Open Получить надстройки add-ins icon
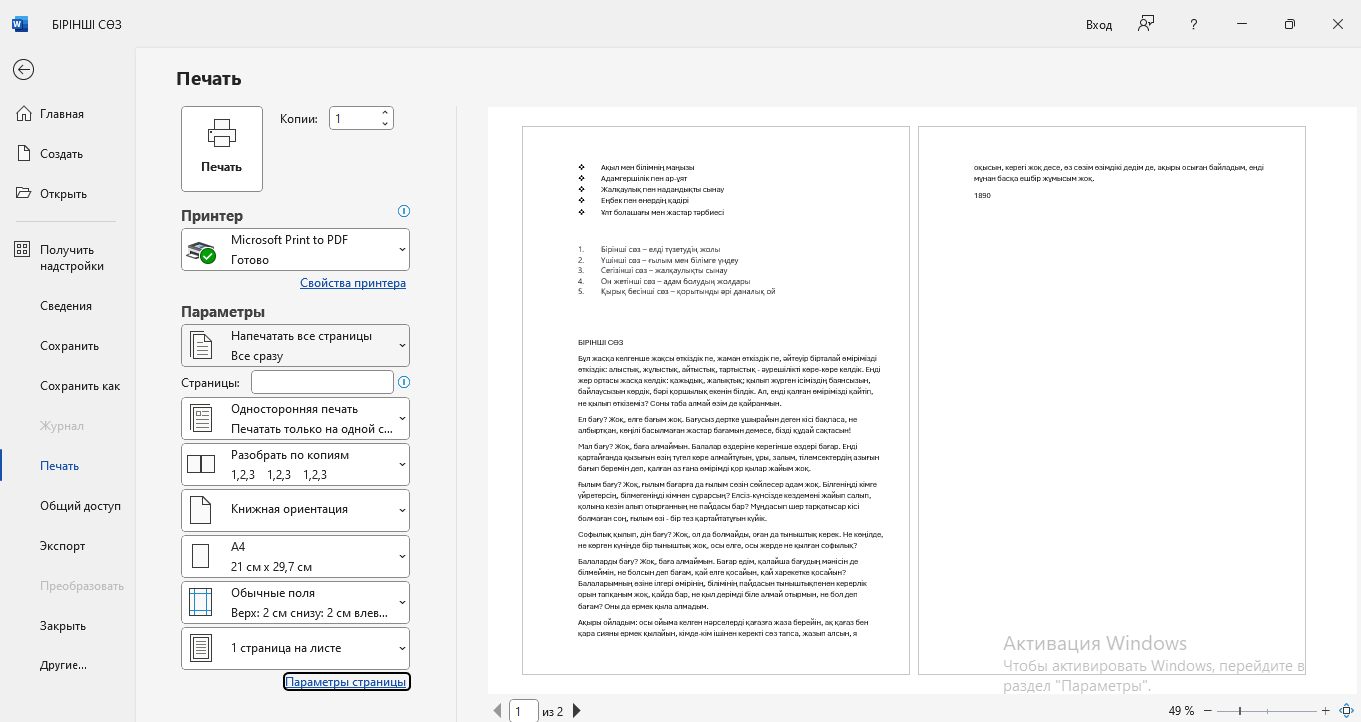The height and width of the screenshot is (722, 1361). point(23,250)
